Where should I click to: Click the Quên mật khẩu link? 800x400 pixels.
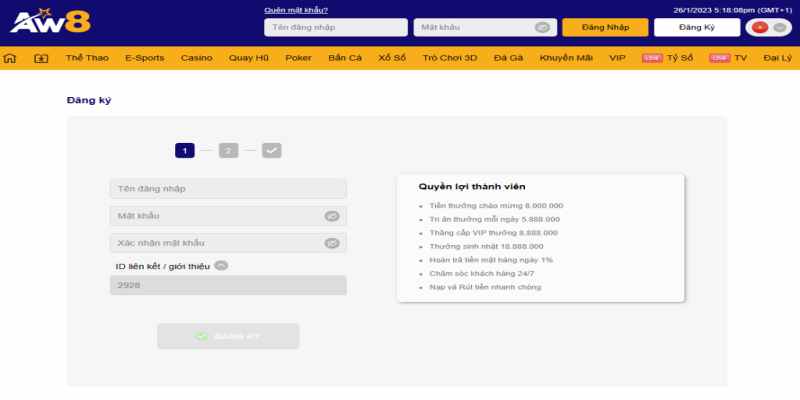[296, 10]
